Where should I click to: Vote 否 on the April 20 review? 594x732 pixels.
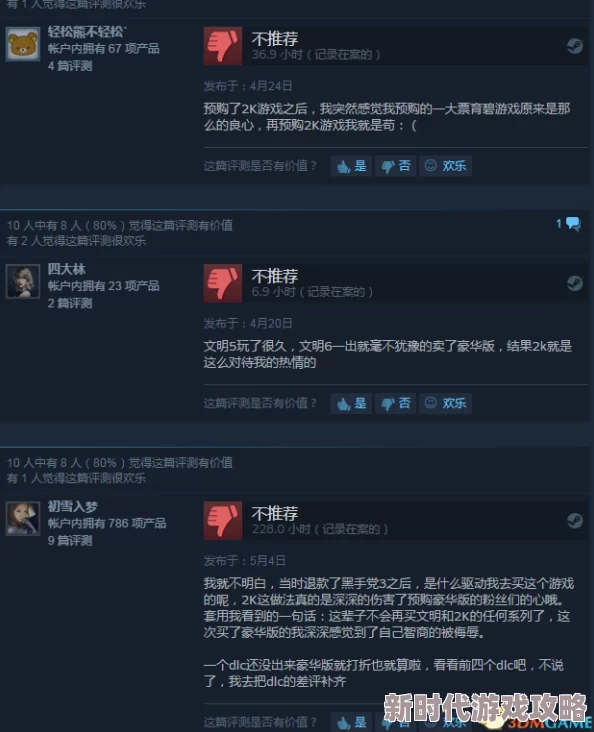396,403
